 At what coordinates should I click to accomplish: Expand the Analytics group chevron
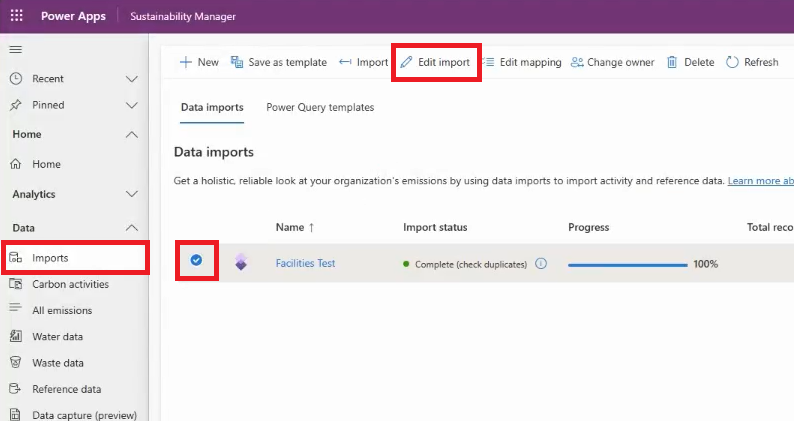pos(132,194)
